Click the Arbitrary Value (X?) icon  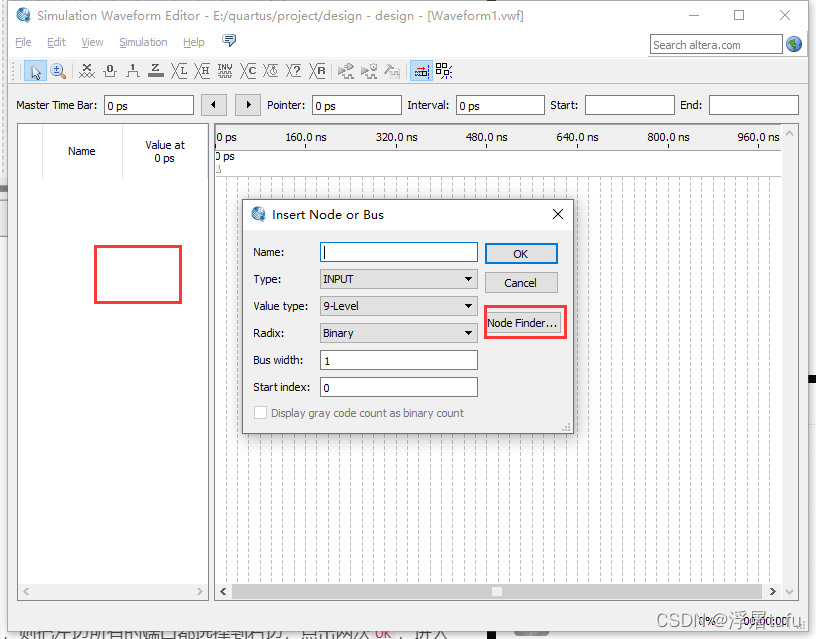294,71
